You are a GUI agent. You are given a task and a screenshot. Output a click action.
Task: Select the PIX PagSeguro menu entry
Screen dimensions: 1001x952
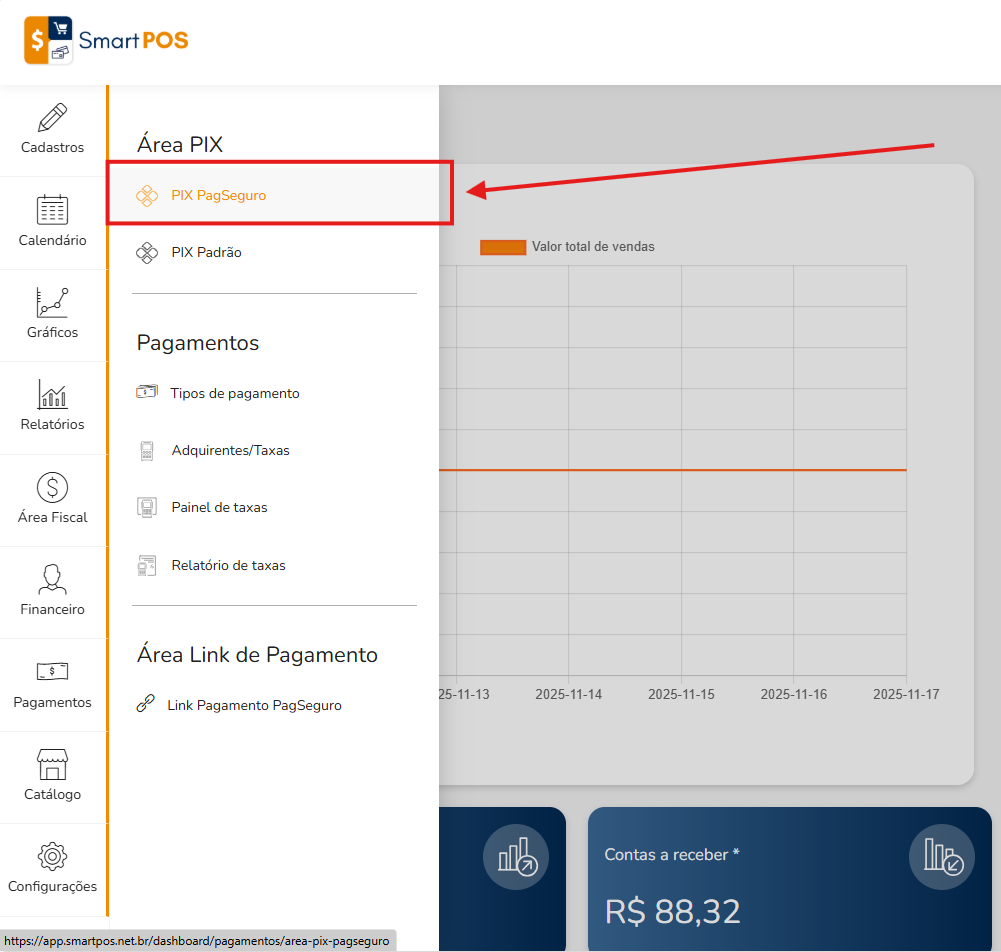[x=274, y=195]
